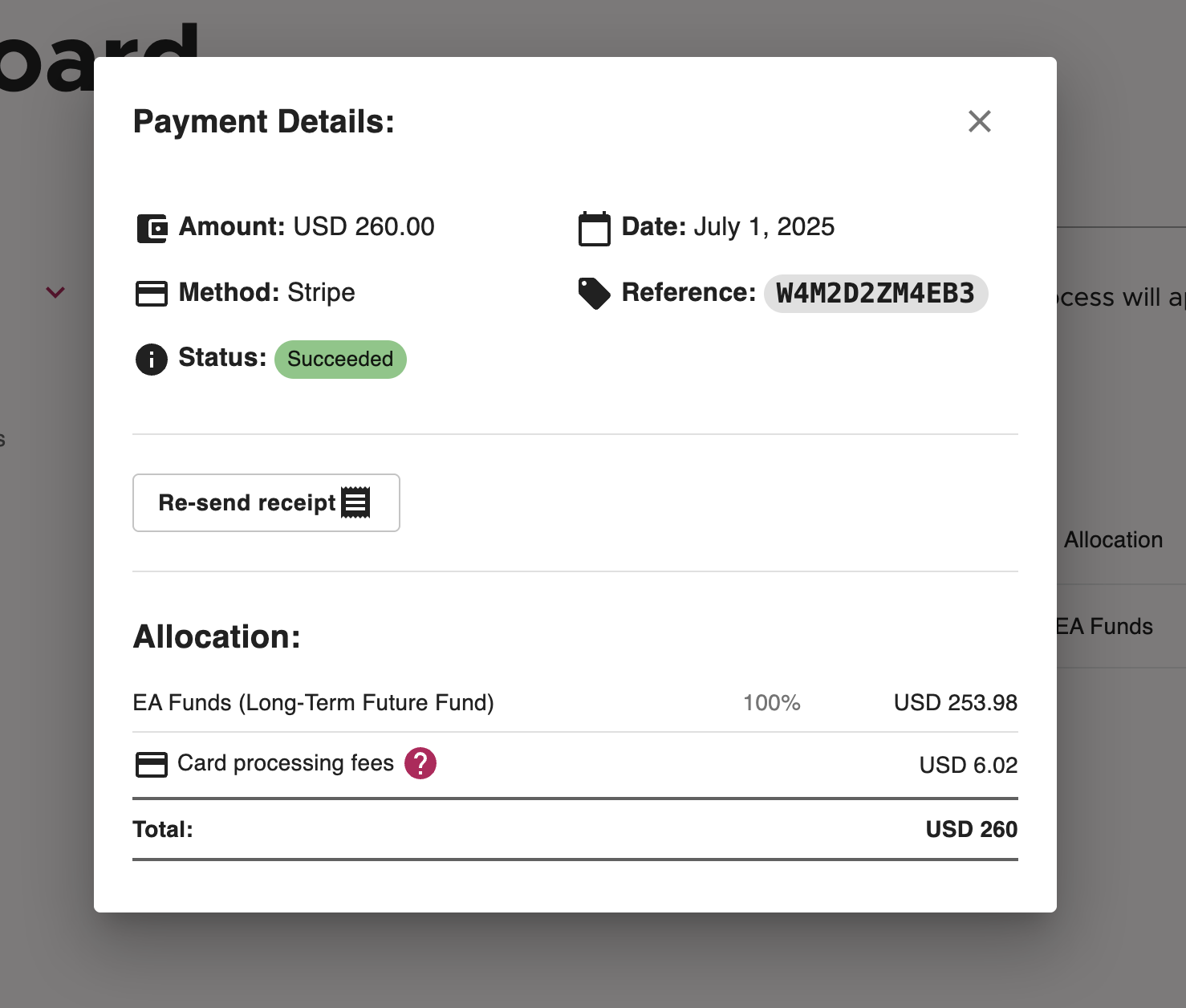Click the calendar icon beside Date

click(595, 228)
